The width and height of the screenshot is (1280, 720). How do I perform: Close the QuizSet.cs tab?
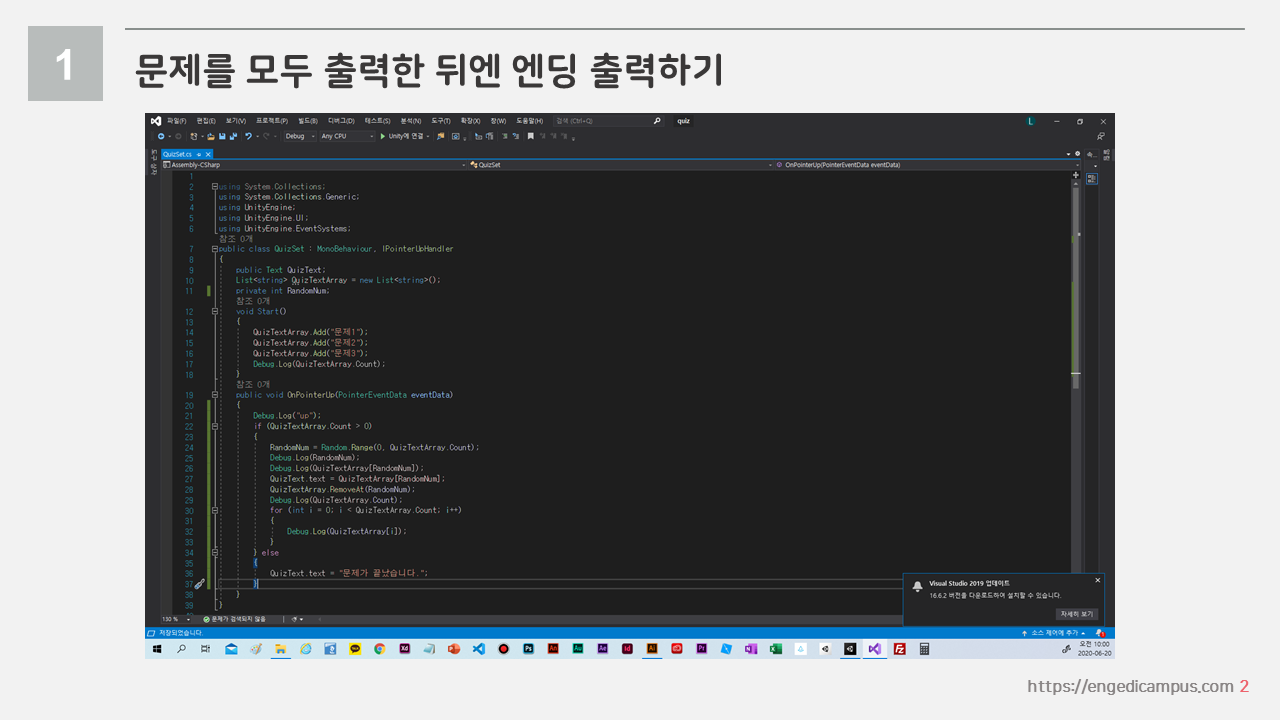[208, 154]
